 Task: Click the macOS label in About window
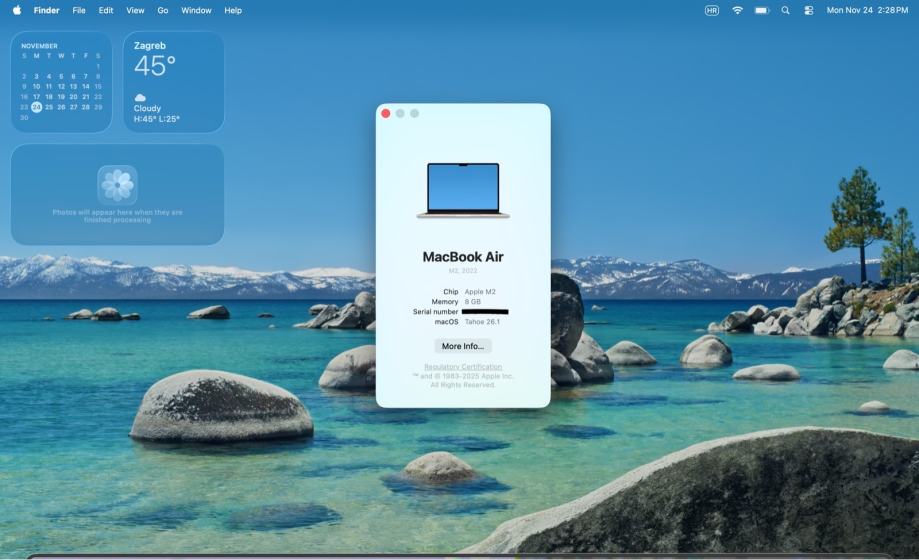pos(446,321)
